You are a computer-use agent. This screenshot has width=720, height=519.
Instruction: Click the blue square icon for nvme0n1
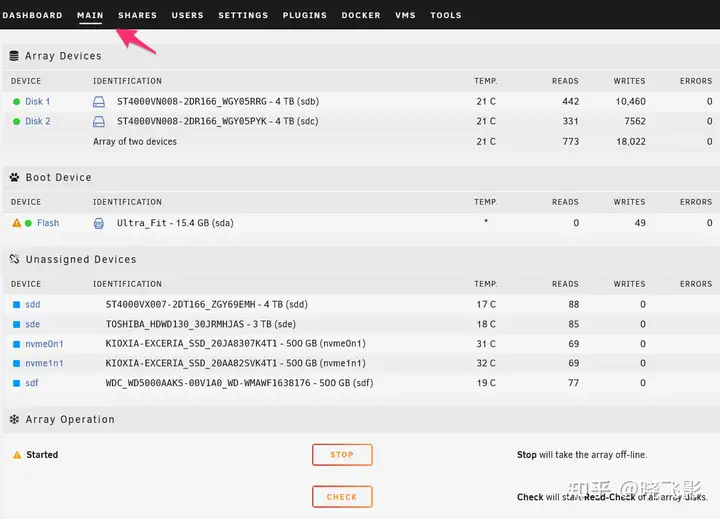point(17,344)
